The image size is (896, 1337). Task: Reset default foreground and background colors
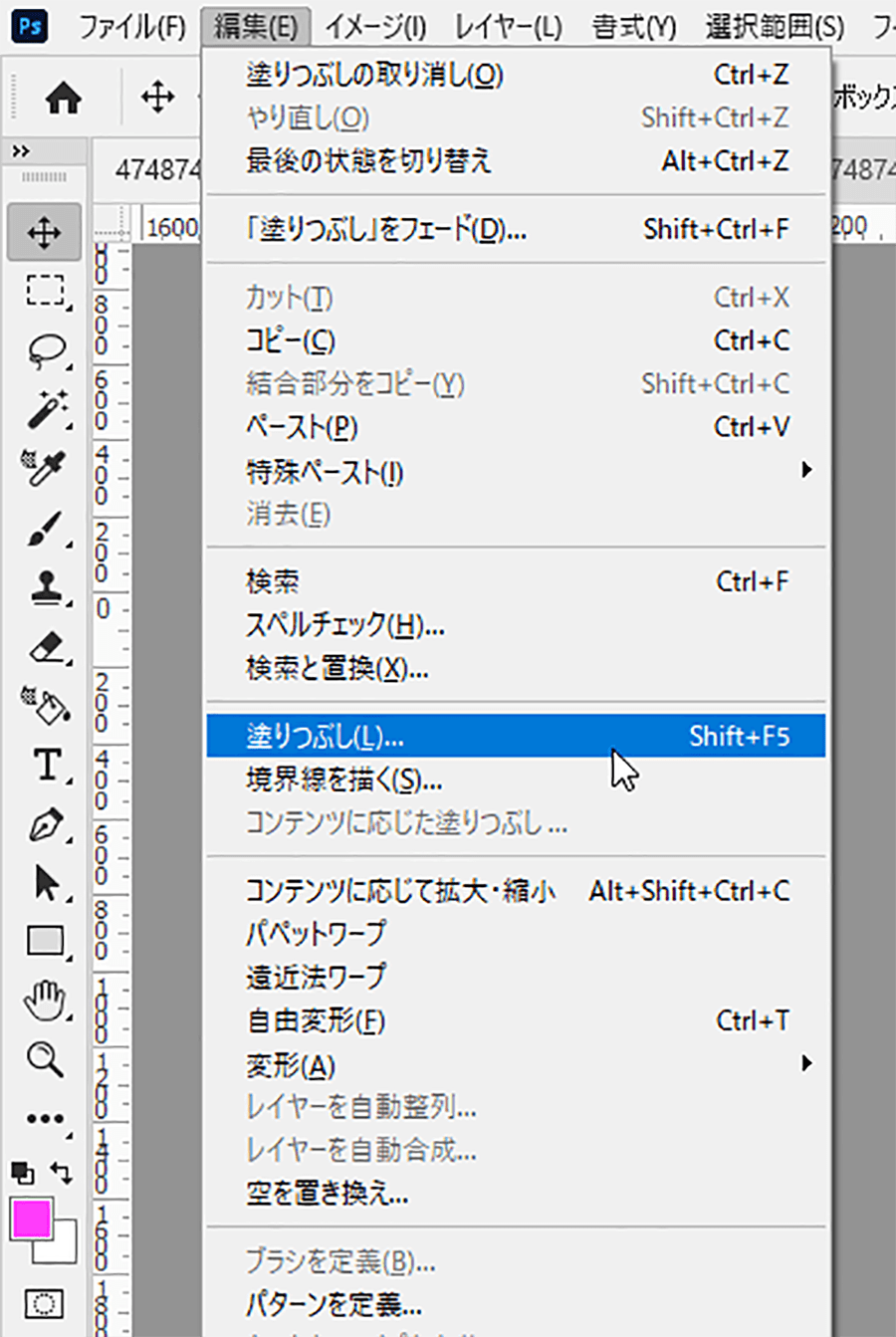pyautogui.click(x=22, y=1173)
